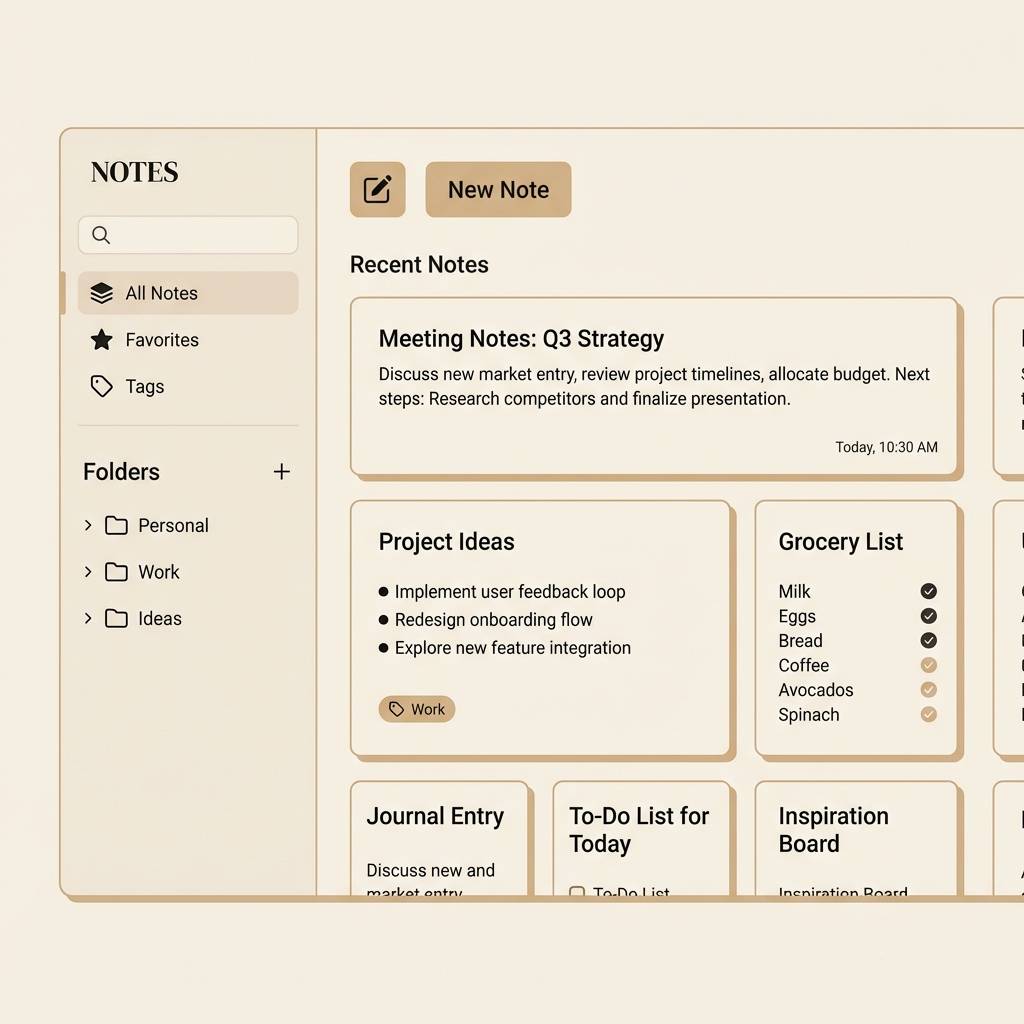
Task: Open the Personal folder icon
Action: (x=116, y=525)
